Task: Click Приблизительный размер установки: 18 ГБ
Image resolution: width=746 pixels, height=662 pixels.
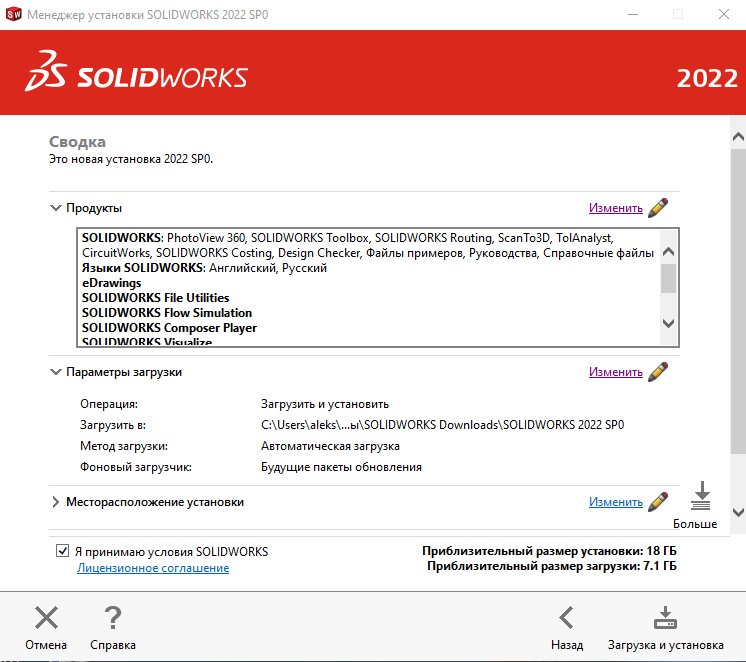Action: click(x=550, y=551)
